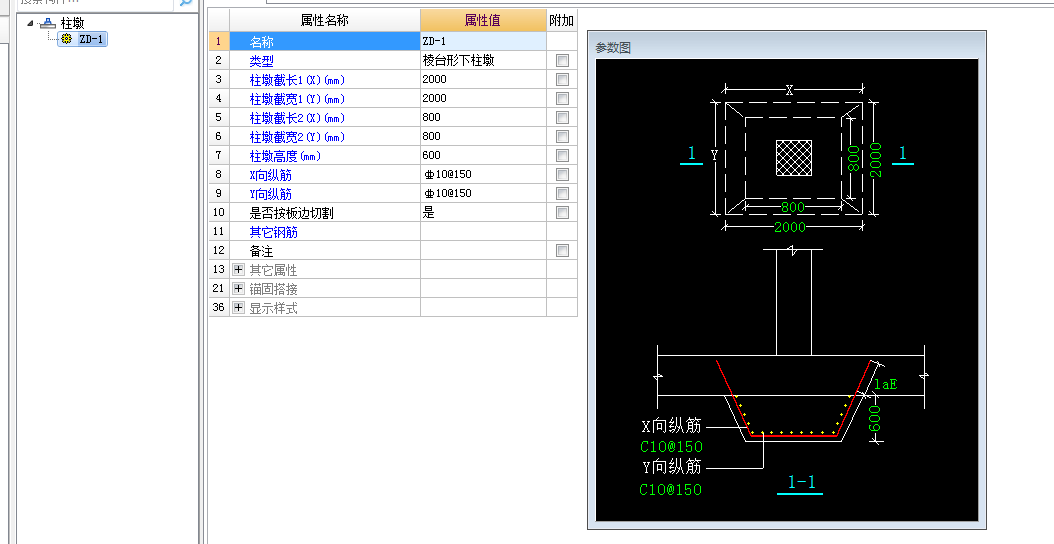Select the 是否按板边切割 label

pos(292,213)
